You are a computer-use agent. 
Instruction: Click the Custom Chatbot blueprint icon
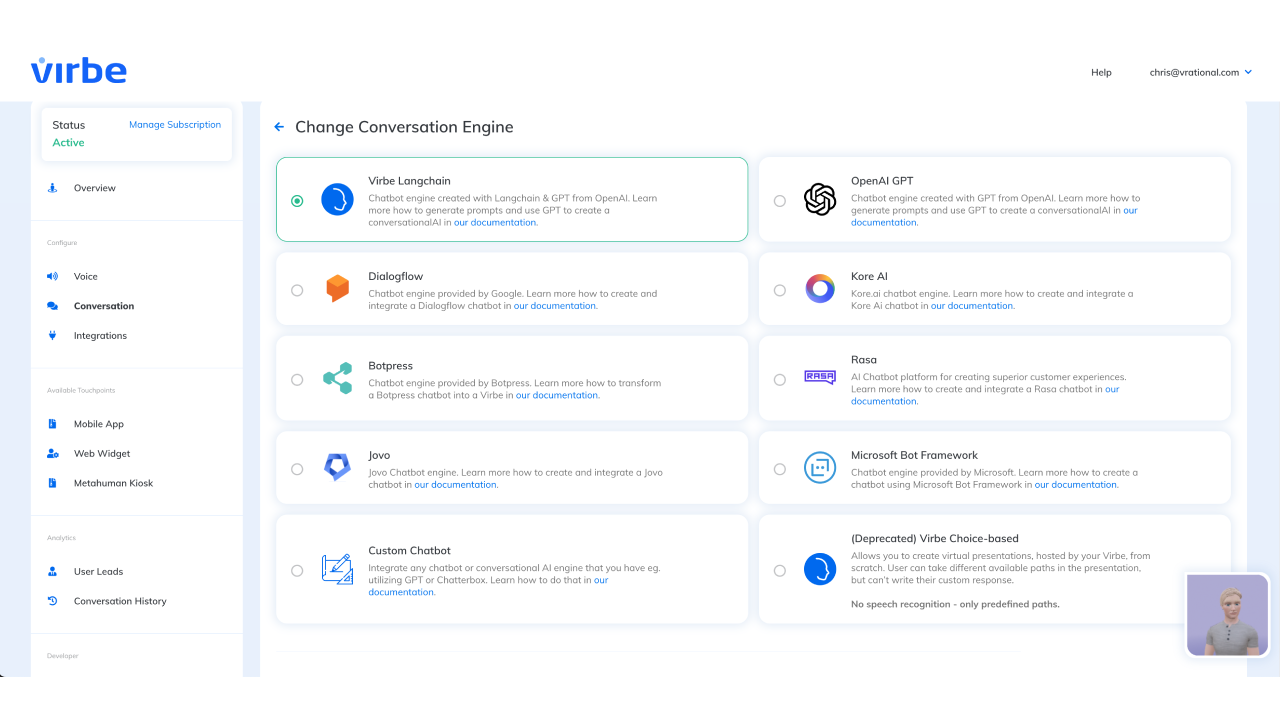(x=337, y=569)
